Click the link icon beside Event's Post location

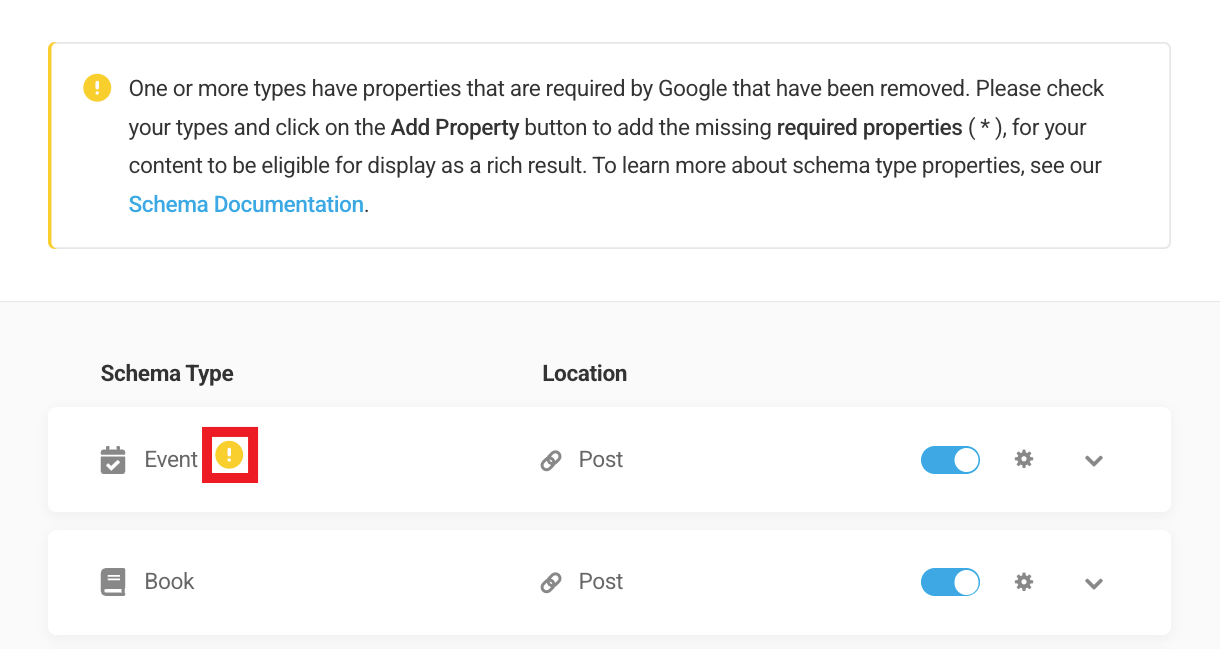[551, 459]
